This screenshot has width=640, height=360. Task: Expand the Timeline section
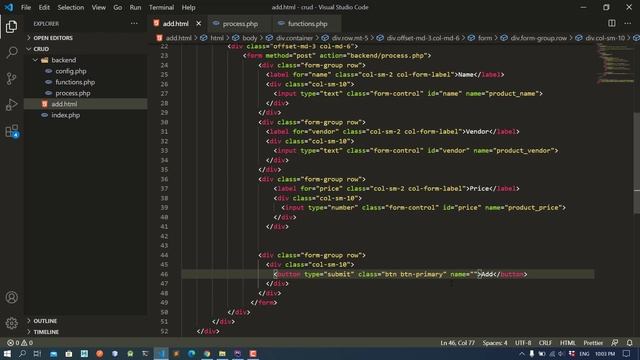(46, 332)
